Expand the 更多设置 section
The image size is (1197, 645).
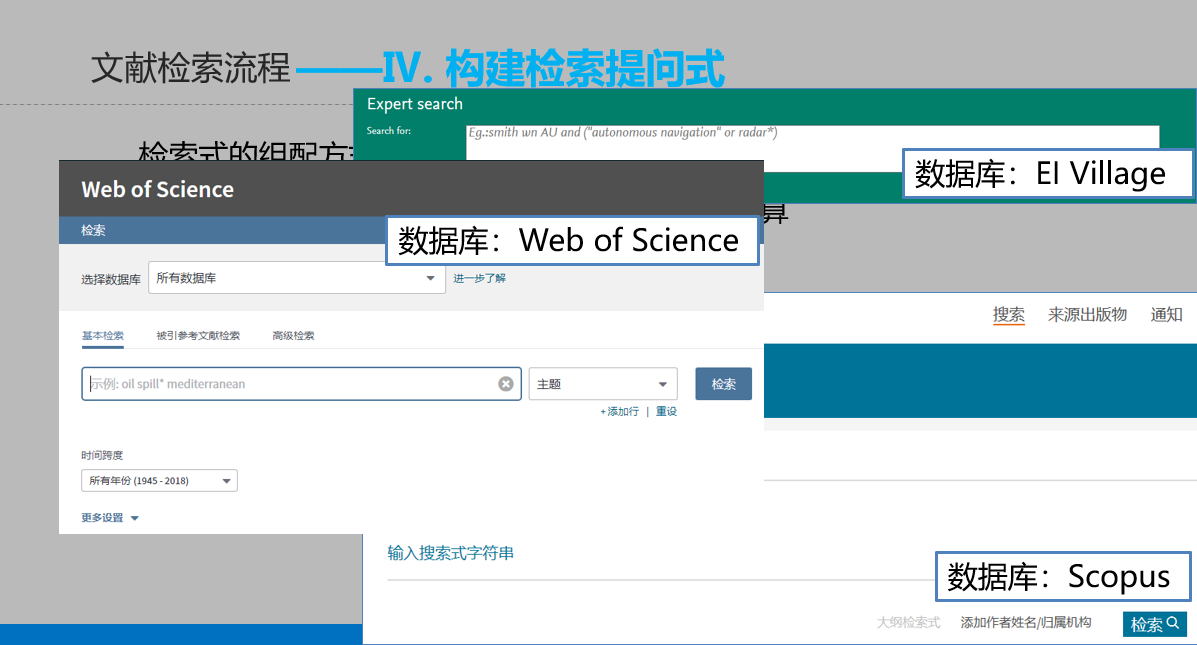click(110, 518)
